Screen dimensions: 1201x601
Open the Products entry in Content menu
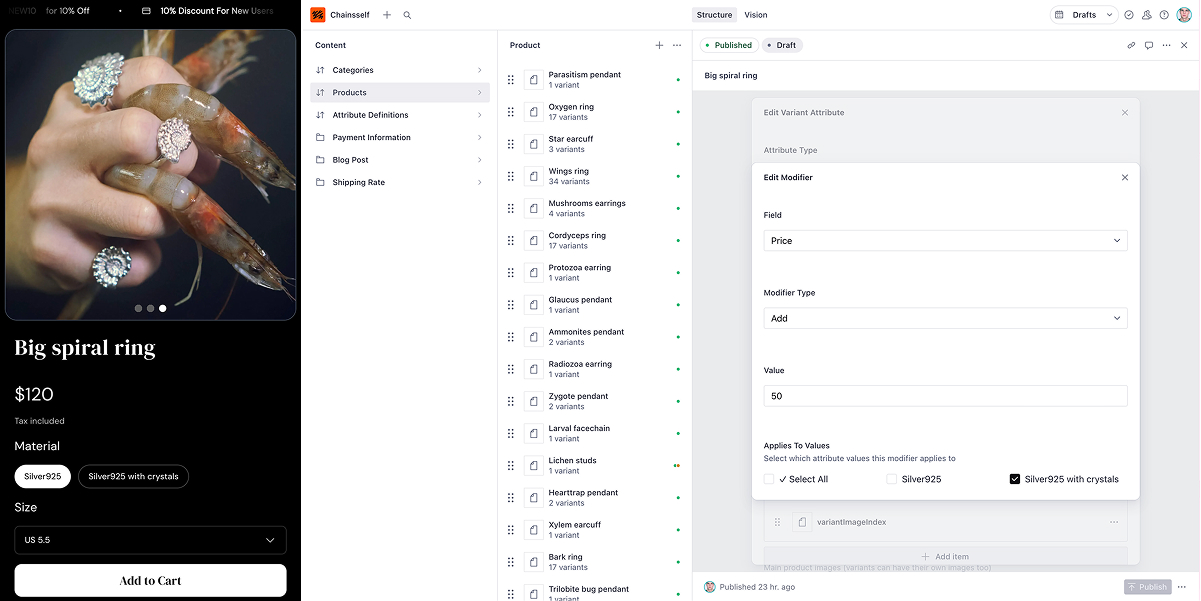click(x=399, y=92)
